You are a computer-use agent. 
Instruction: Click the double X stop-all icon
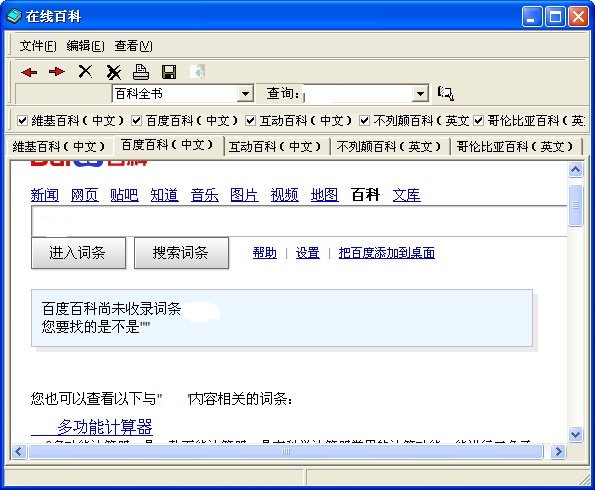[113, 72]
